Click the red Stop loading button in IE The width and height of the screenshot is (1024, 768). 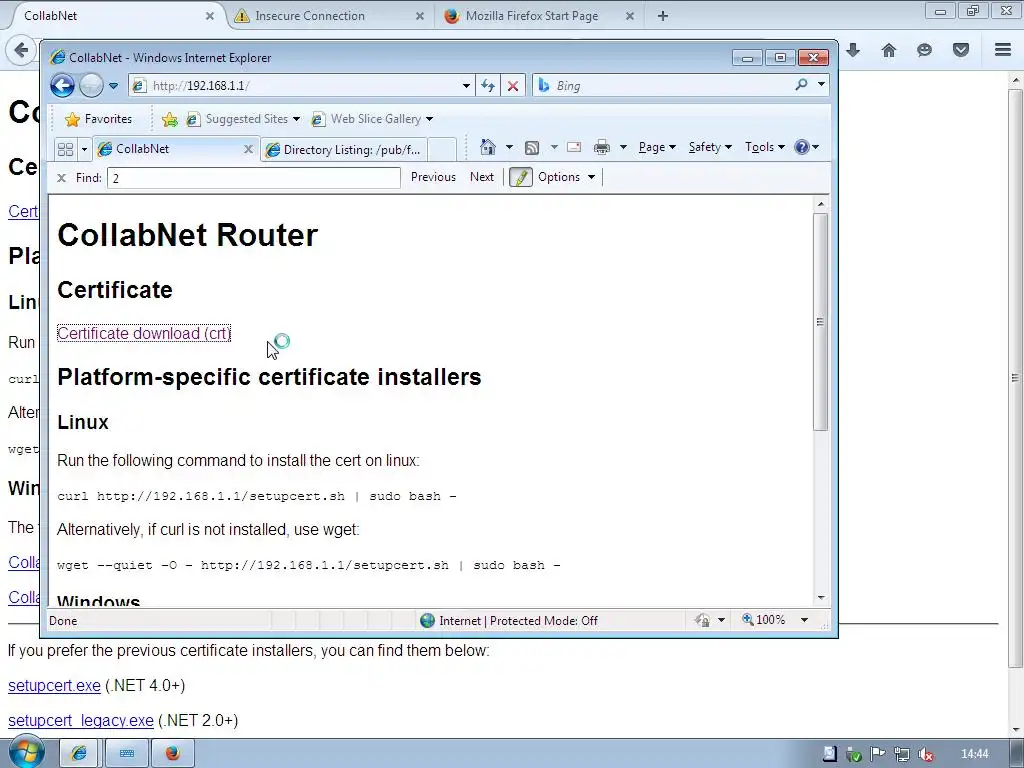point(513,86)
